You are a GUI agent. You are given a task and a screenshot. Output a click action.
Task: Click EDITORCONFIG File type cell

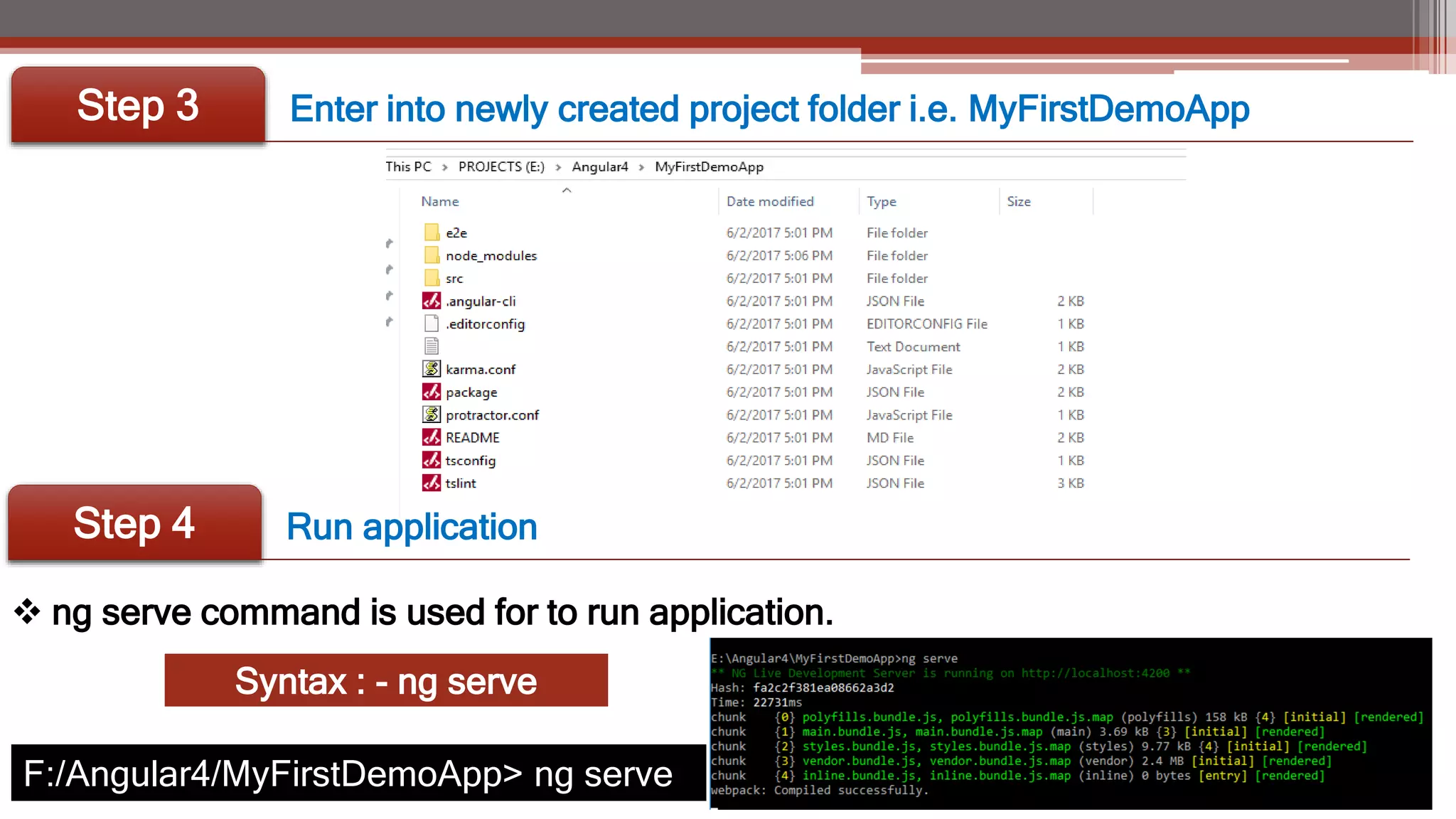pyautogui.click(x=926, y=323)
